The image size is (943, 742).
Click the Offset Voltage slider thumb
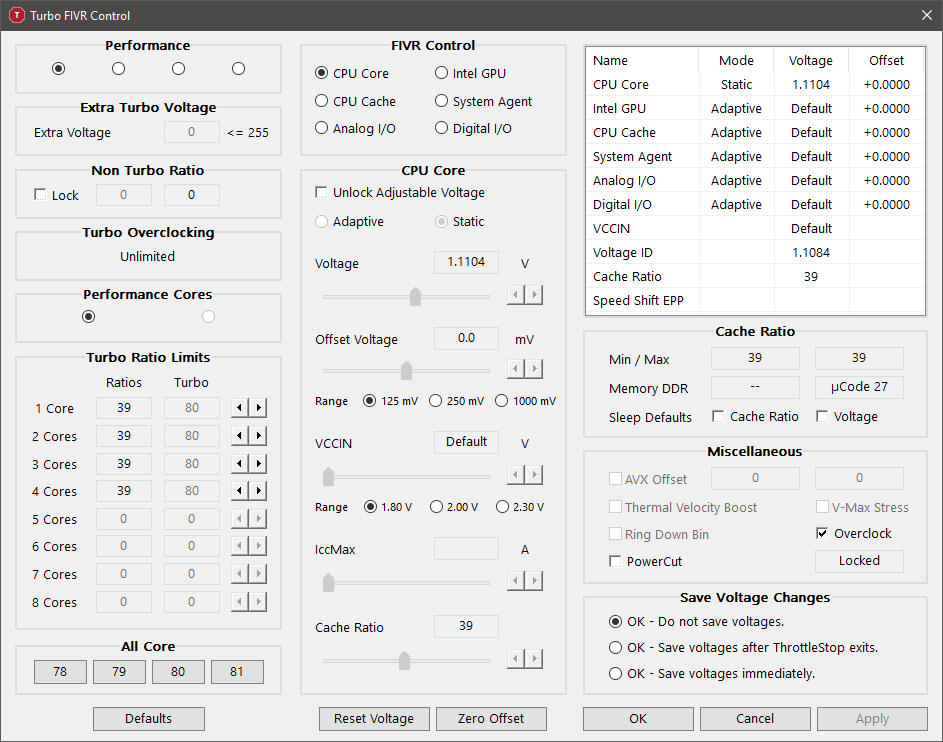click(x=407, y=370)
